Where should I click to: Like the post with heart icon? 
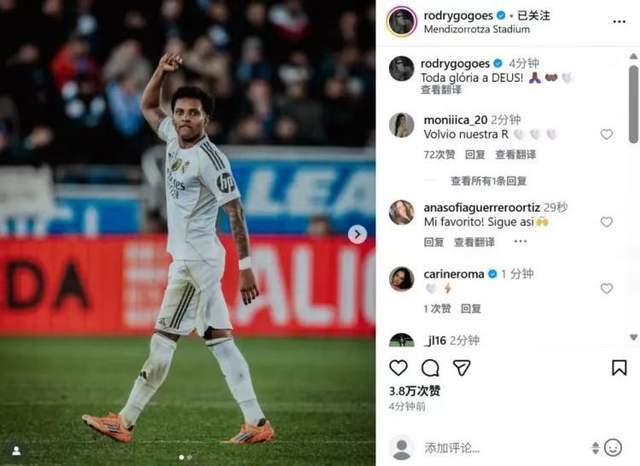(x=398, y=368)
